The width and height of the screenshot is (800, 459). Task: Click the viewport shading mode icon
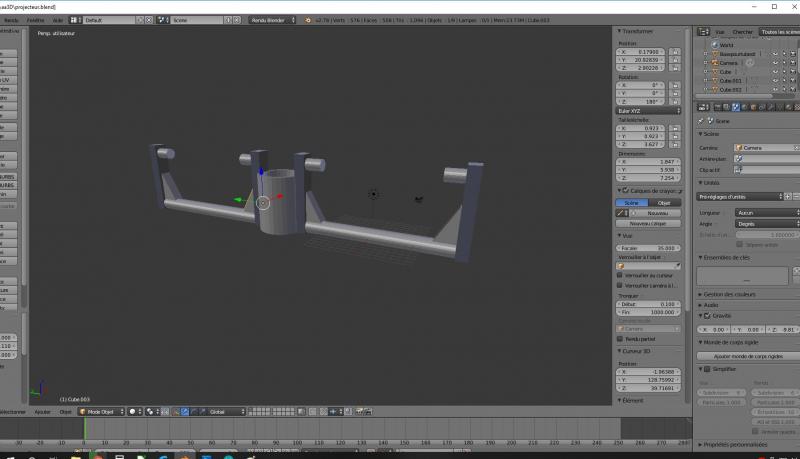coord(133,411)
